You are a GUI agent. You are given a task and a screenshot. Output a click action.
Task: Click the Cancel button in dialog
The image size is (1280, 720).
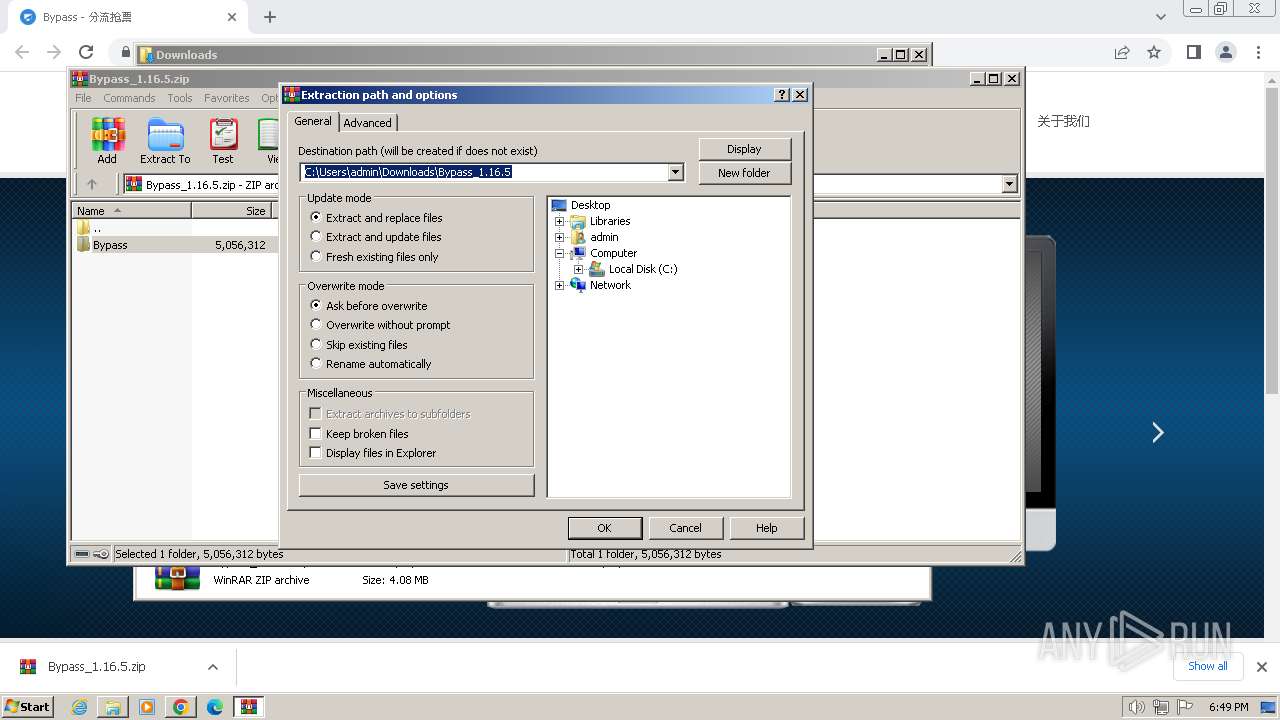point(685,528)
